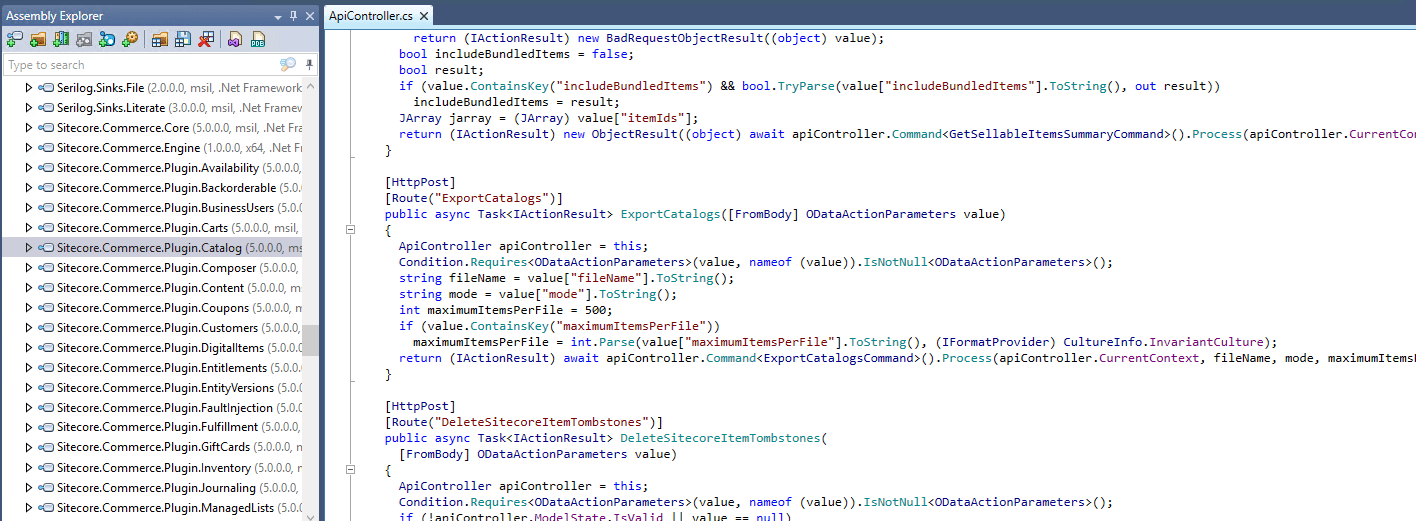
Task: Collapse the ExportCatalogs method outline box
Action: pos(350,230)
